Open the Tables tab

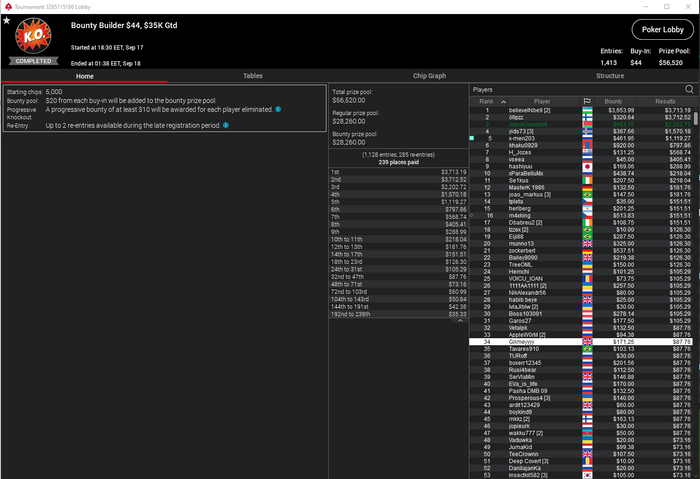pyautogui.click(x=253, y=76)
